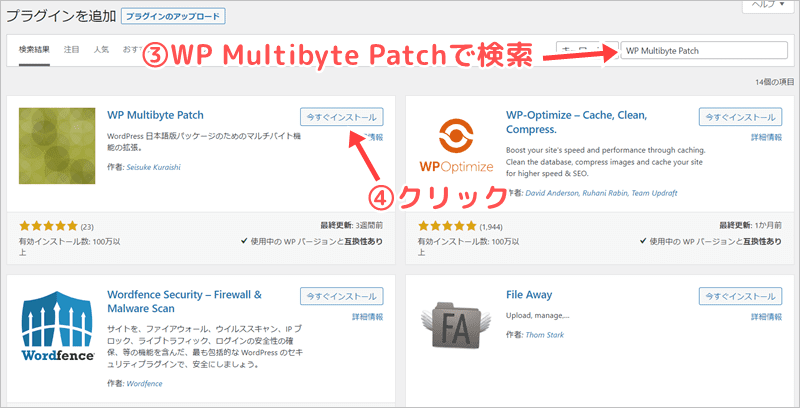The height and width of the screenshot is (408, 800).
Task: Install WP Multibyte Patch with 今すぐインストール
Action: tap(340, 115)
